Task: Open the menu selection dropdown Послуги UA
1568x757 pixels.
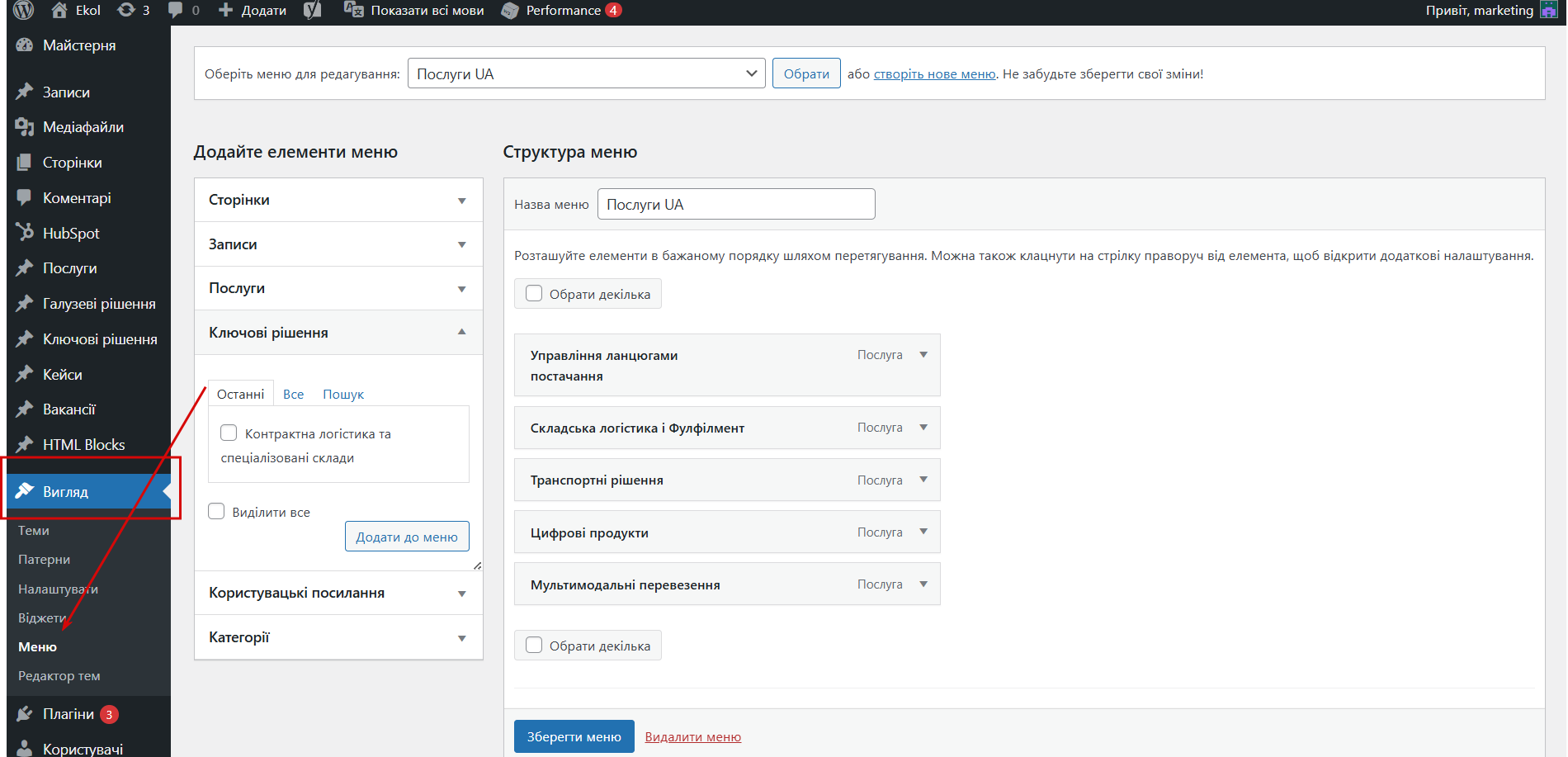Action: point(586,73)
